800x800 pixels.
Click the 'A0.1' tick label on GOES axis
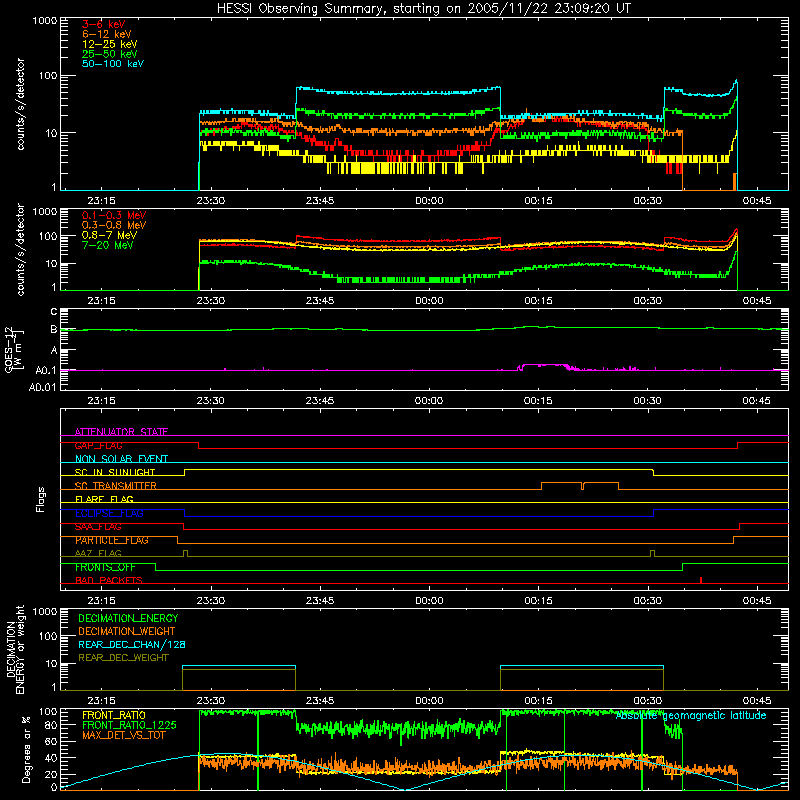tap(46, 370)
